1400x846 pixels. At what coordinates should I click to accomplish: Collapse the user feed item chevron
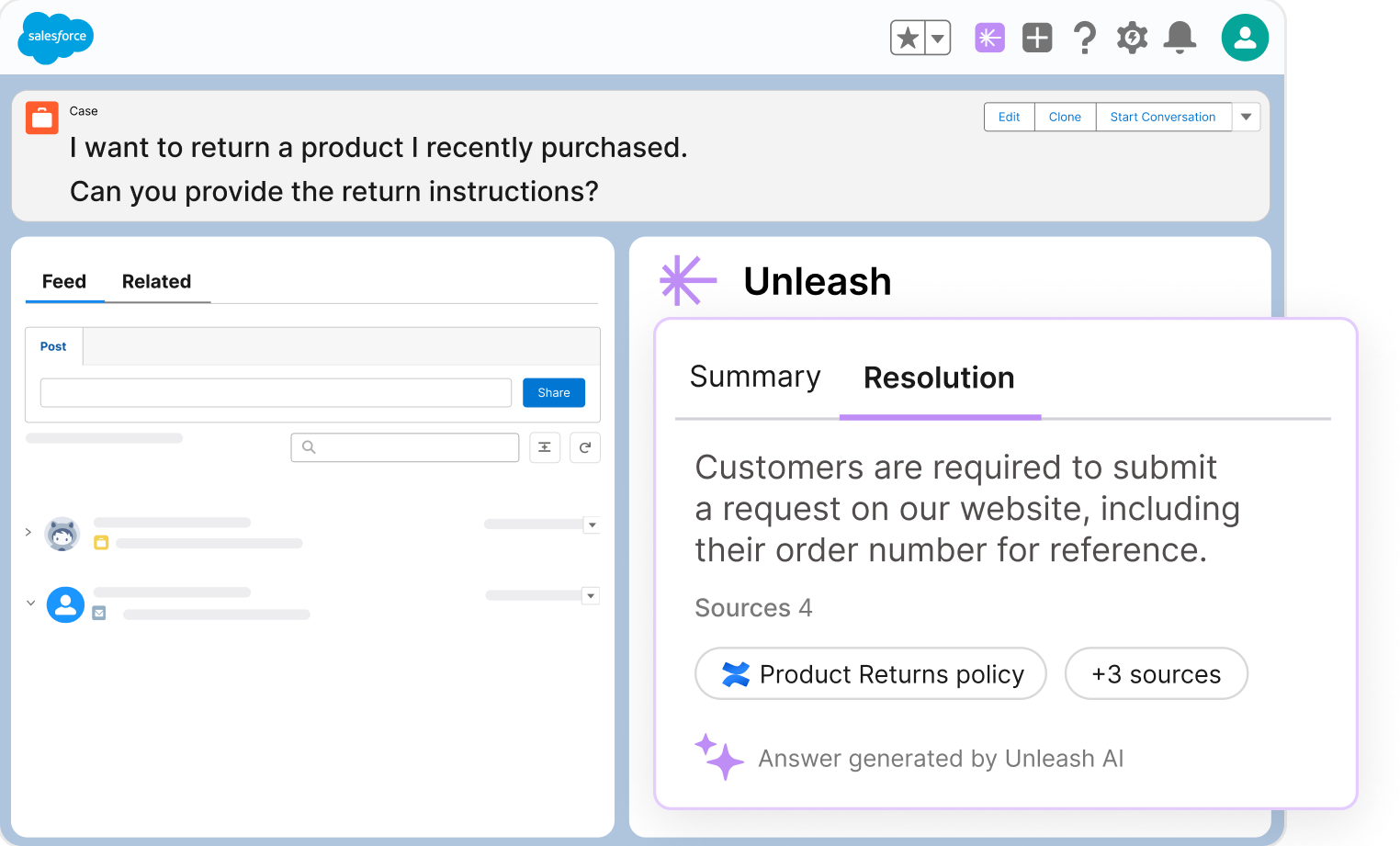pyautogui.click(x=30, y=603)
